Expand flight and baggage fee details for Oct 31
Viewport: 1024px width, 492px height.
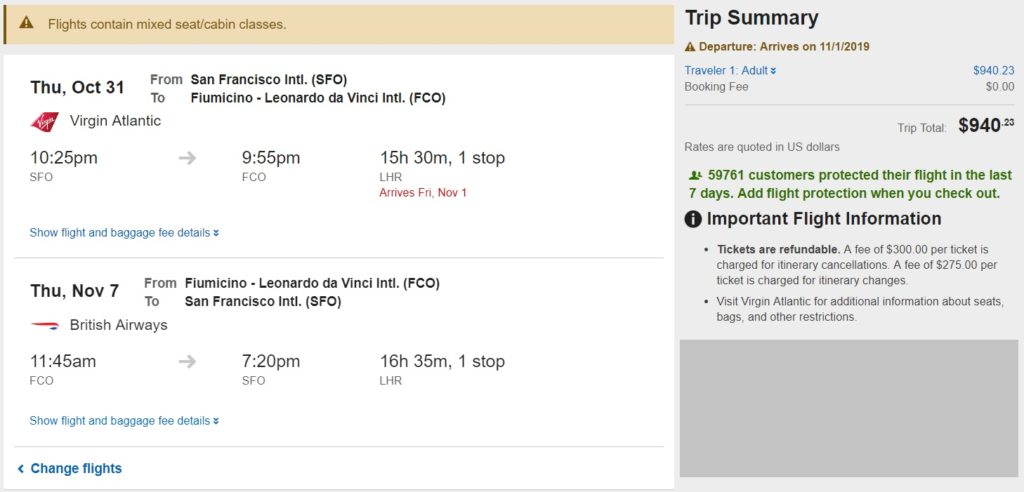[x=124, y=233]
